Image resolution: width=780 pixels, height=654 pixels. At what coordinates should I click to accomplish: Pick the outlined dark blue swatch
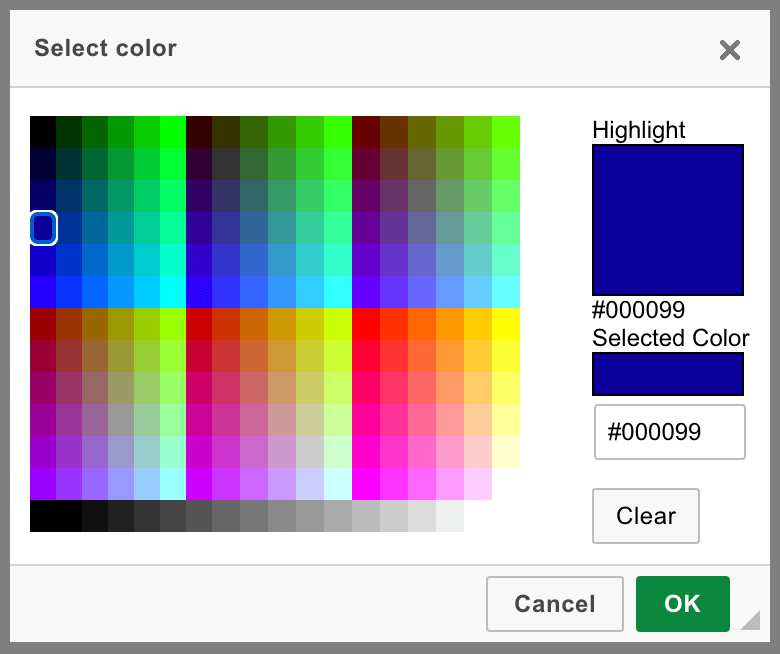43,228
